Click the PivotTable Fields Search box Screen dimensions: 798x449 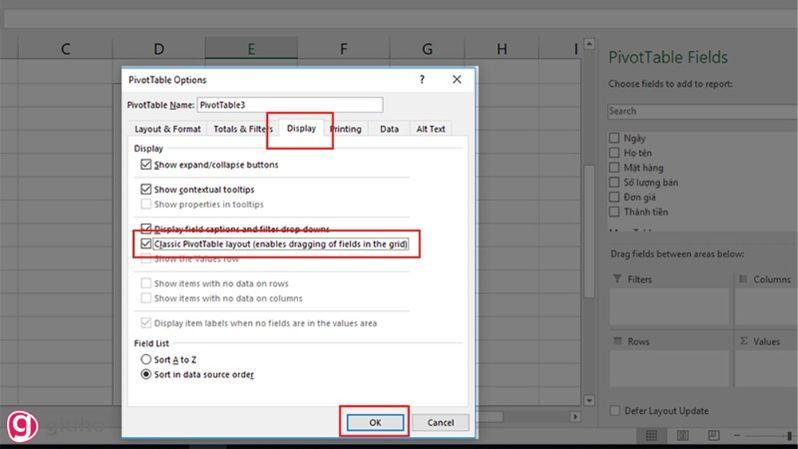tap(702, 111)
